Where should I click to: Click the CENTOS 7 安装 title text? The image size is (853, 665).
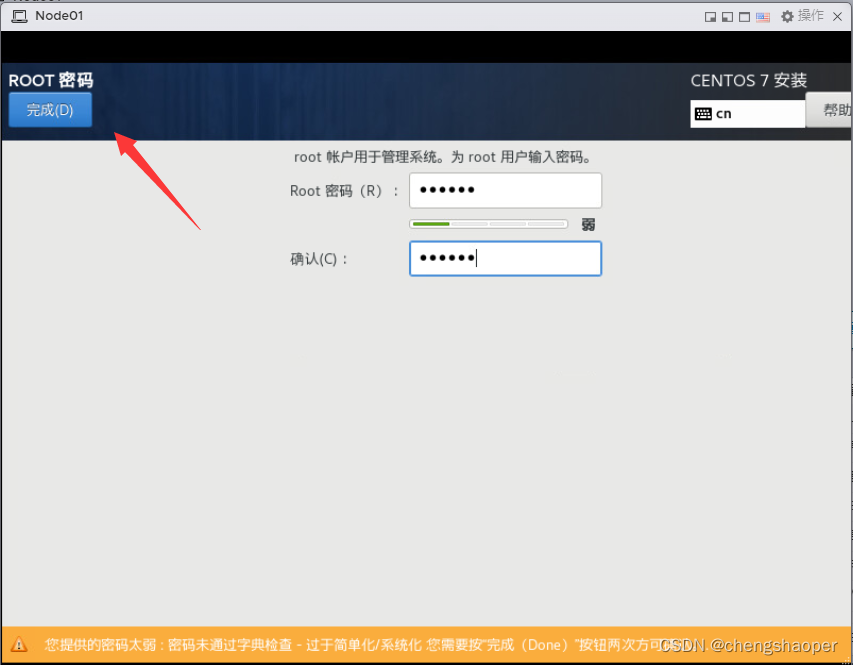[x=749, y=81]
